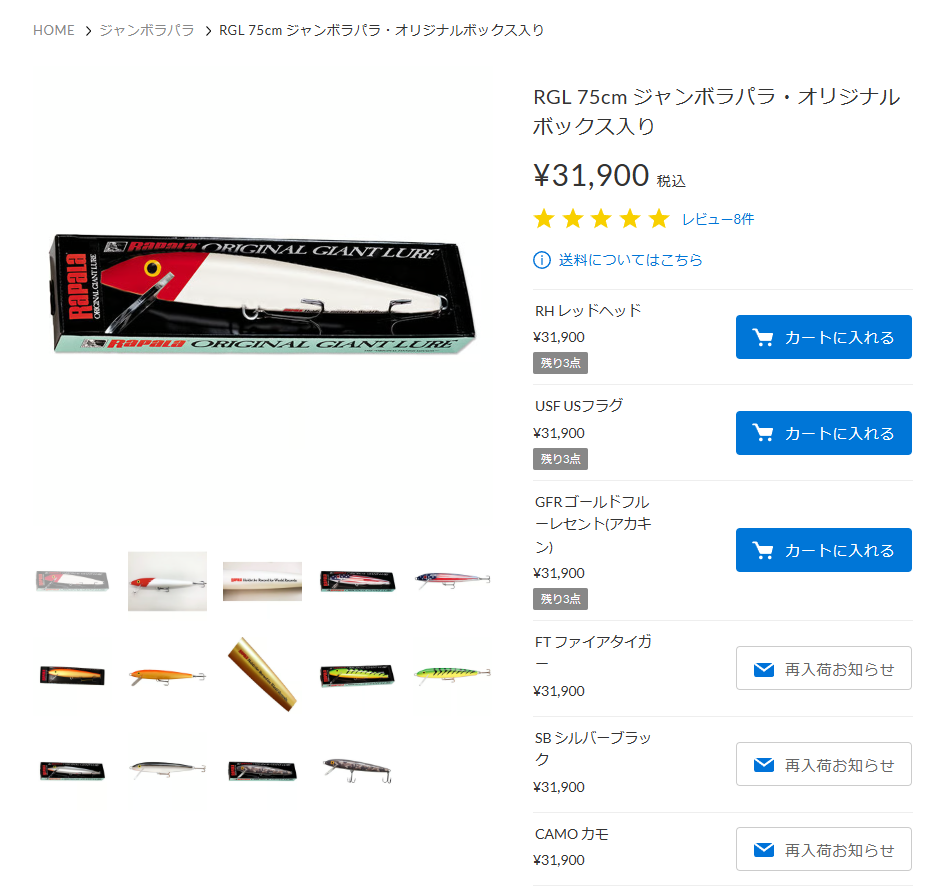Image resolution: width=950 pixels, height=888 pixels.
Task: Click the envelope icon for SB シルバーブラック
Action: (763, 765)
